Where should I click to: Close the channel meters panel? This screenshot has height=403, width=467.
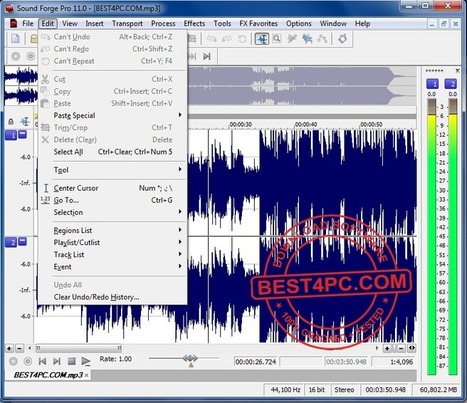click(x=457, y=71)
